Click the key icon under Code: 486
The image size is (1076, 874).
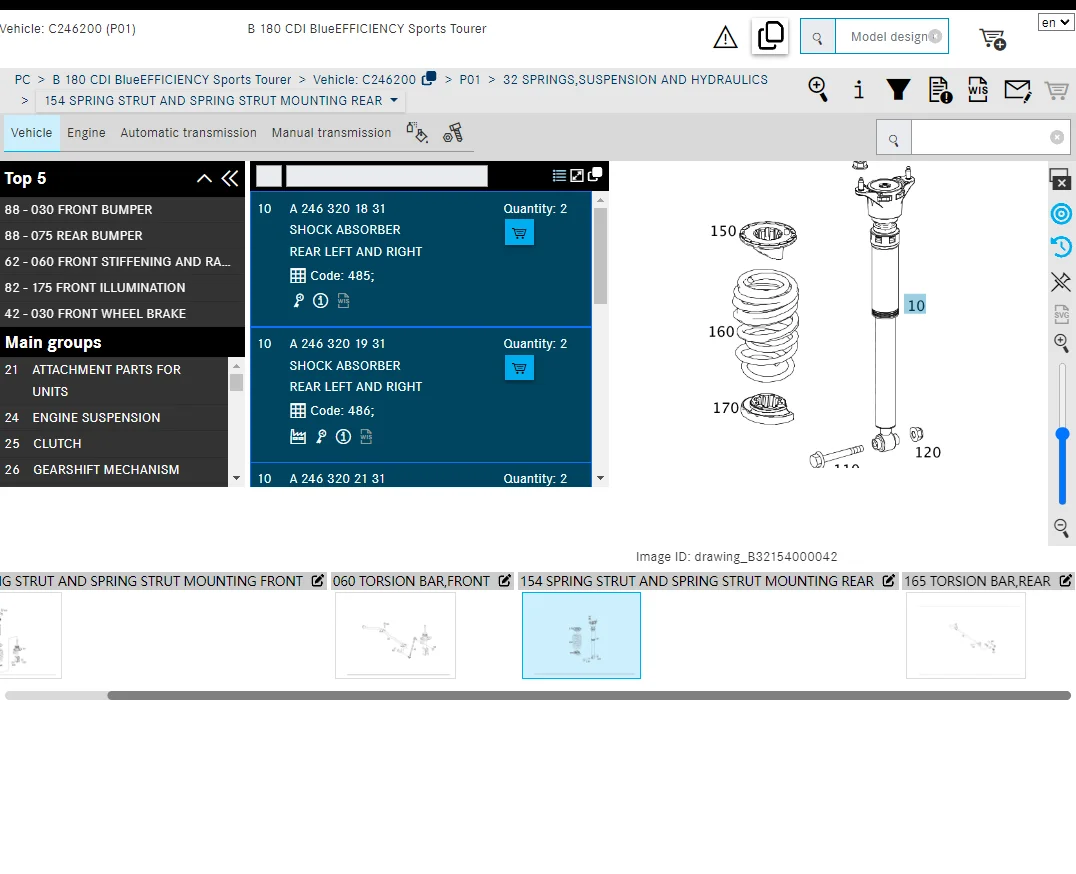click(x=321, y=436)
